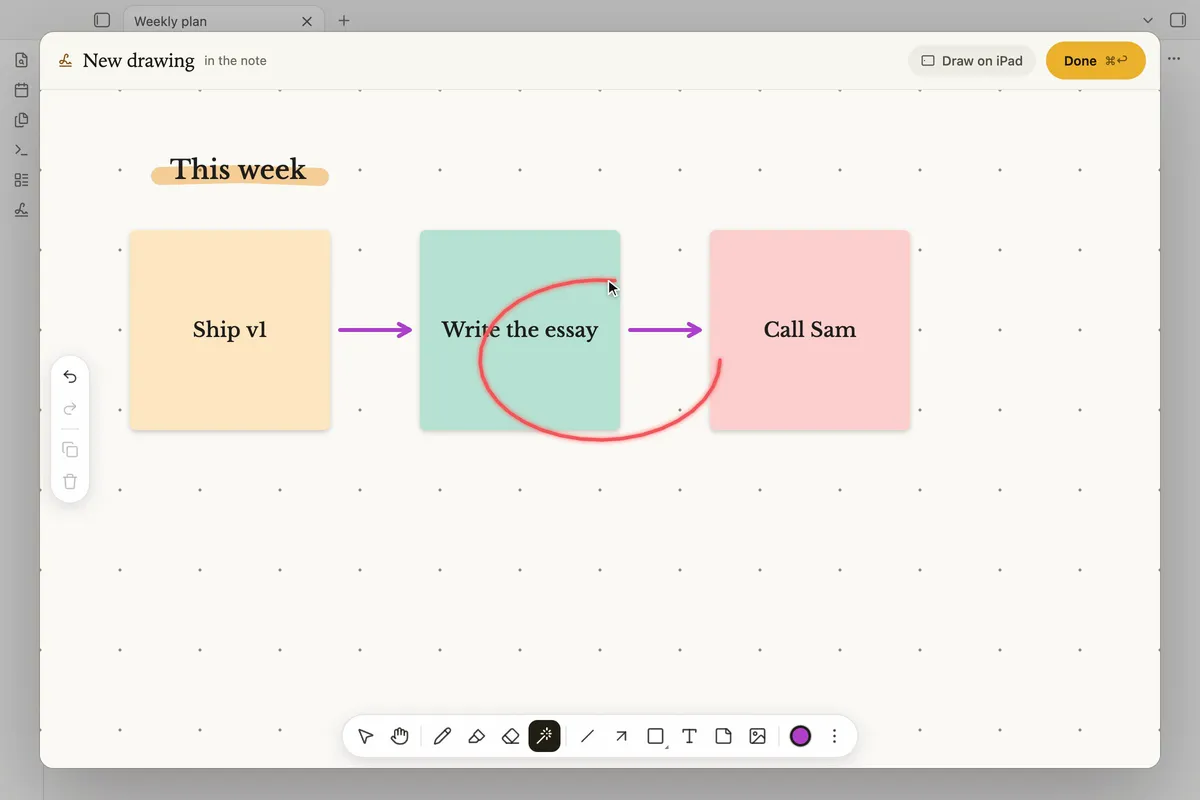Open the file search sidebar icon
The image size is (1200, 800).
tap(21, 60)
